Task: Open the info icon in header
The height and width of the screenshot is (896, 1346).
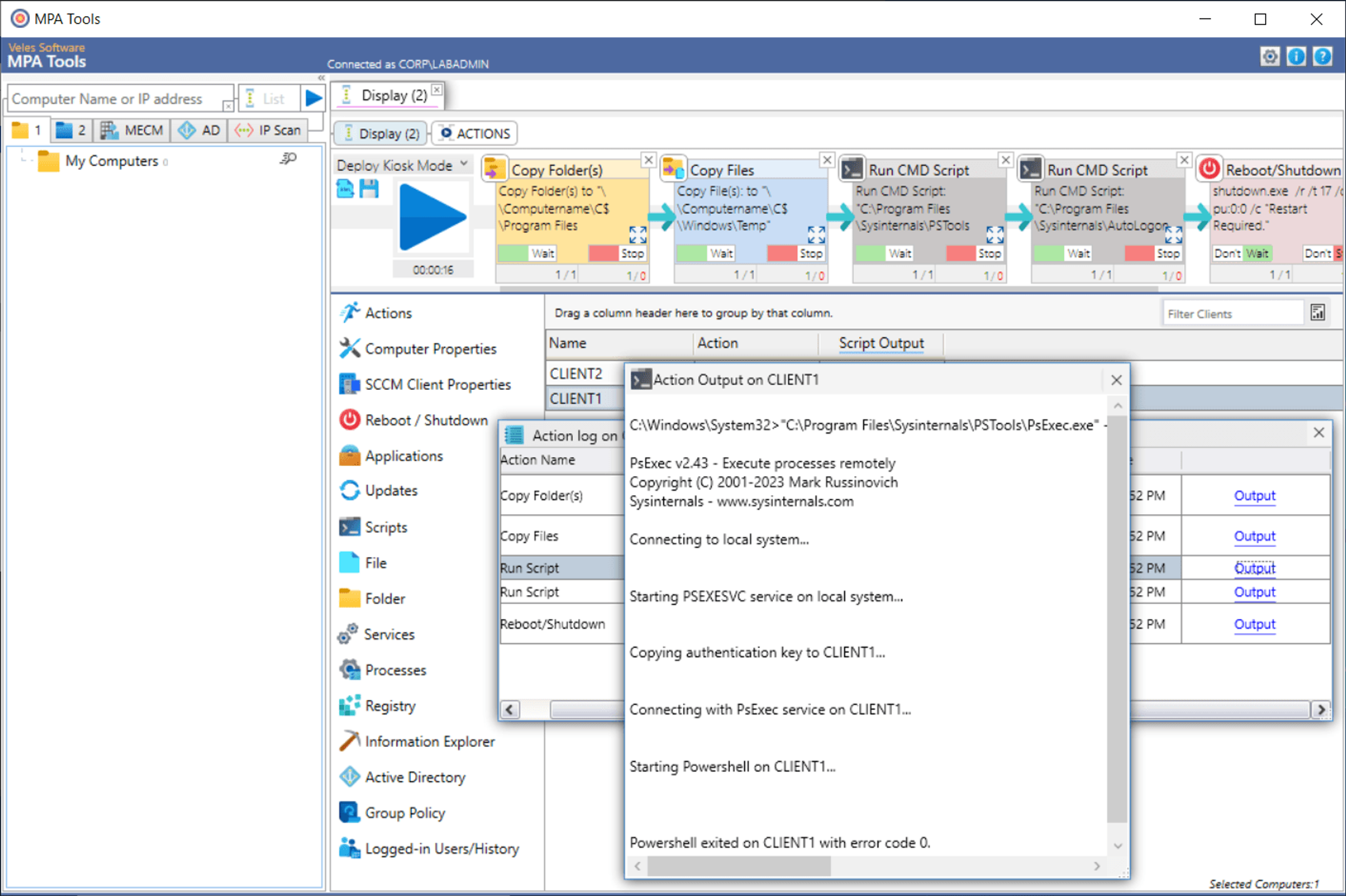Action: coord(1296,56)
